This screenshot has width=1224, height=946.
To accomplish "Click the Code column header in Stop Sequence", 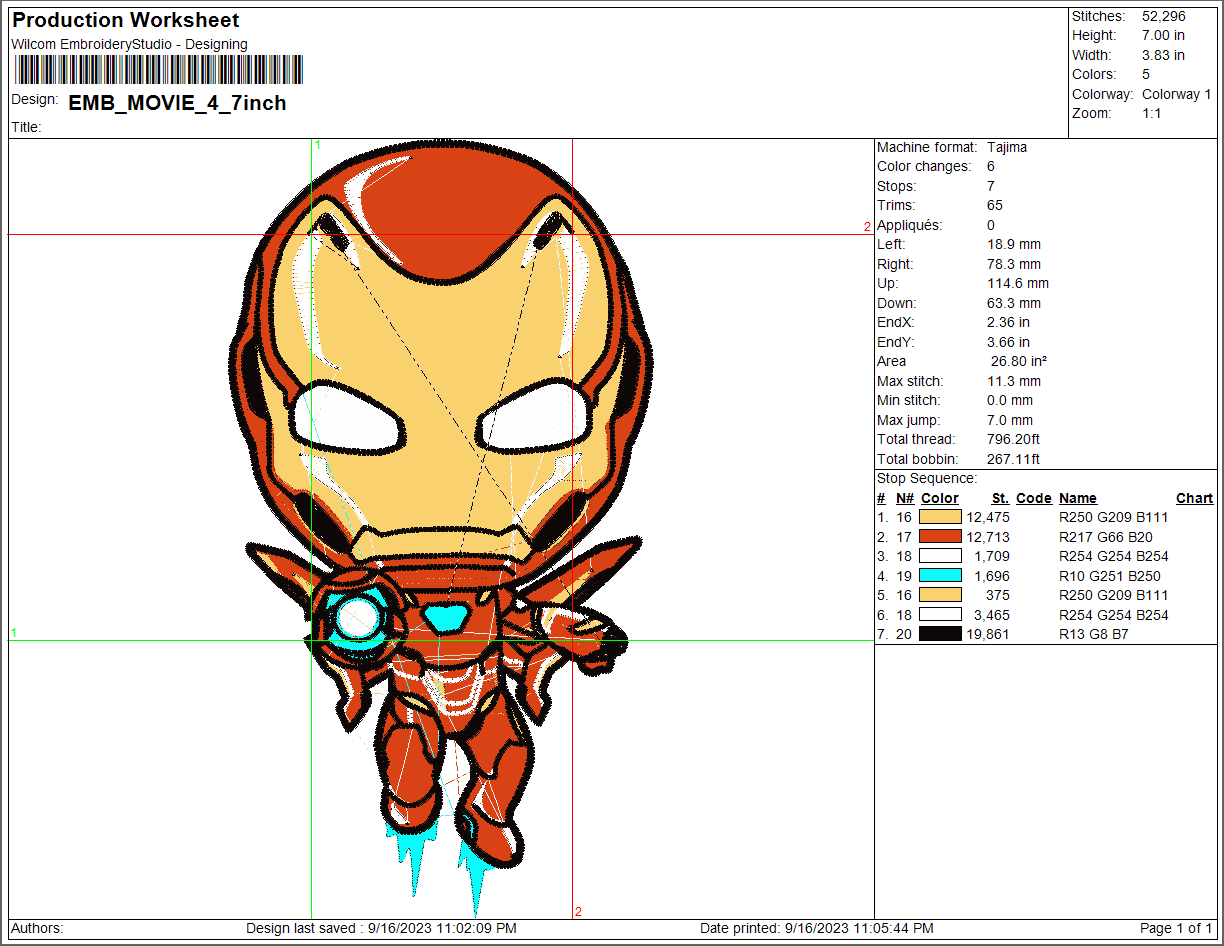I will 1033,498.
